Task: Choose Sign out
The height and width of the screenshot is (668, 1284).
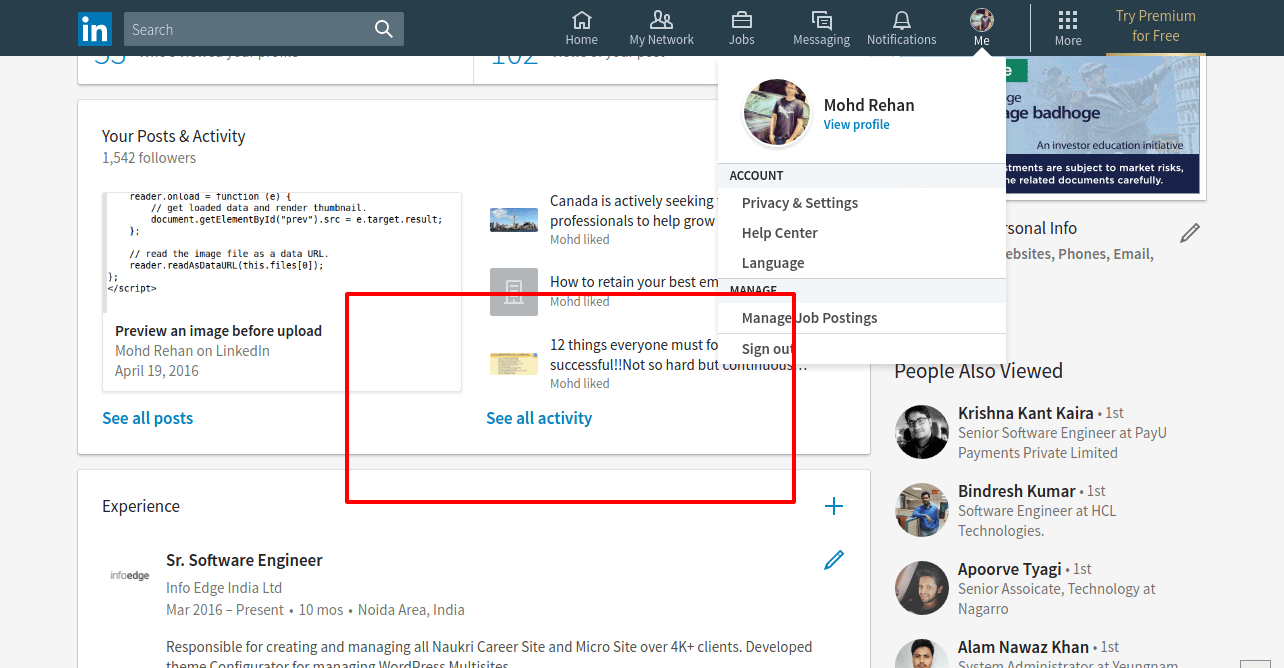Action: 768,349
